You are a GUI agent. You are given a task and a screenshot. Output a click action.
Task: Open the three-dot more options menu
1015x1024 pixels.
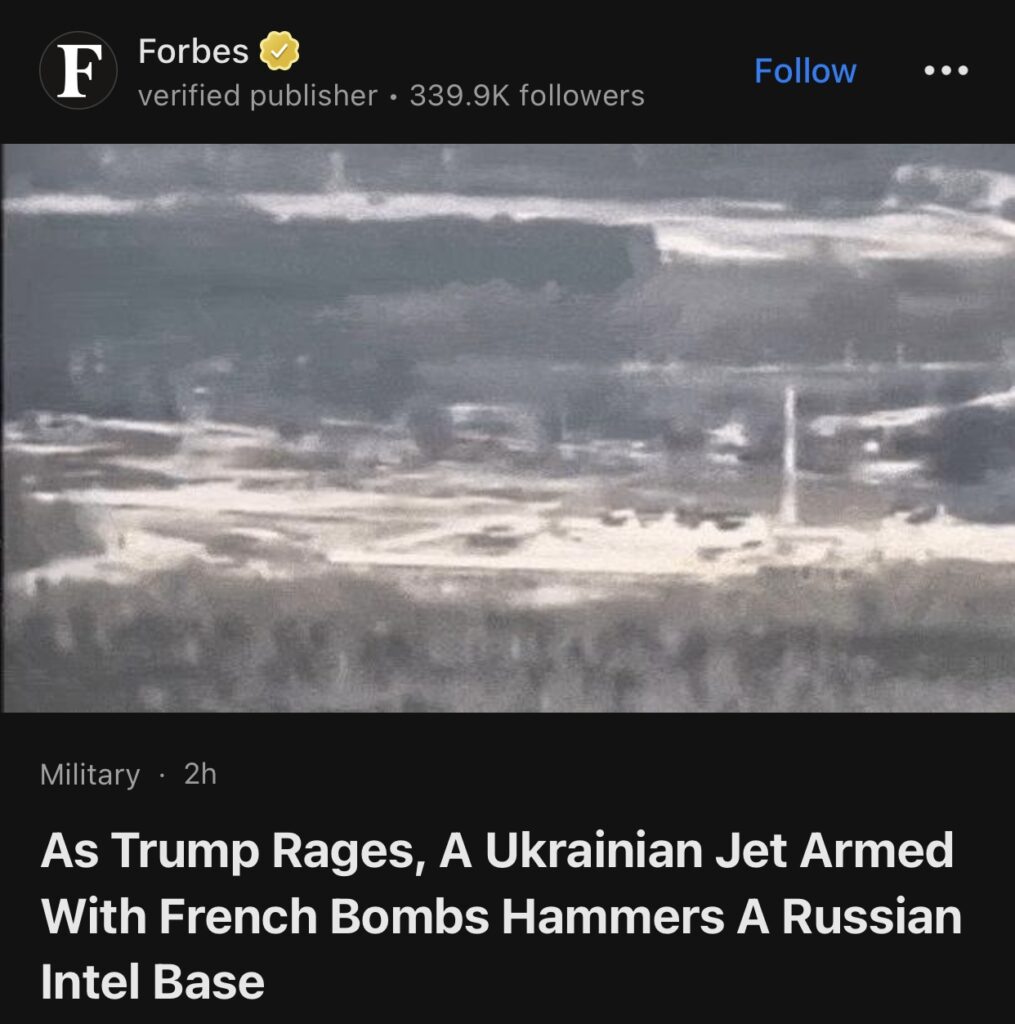[x=946, y=70]
